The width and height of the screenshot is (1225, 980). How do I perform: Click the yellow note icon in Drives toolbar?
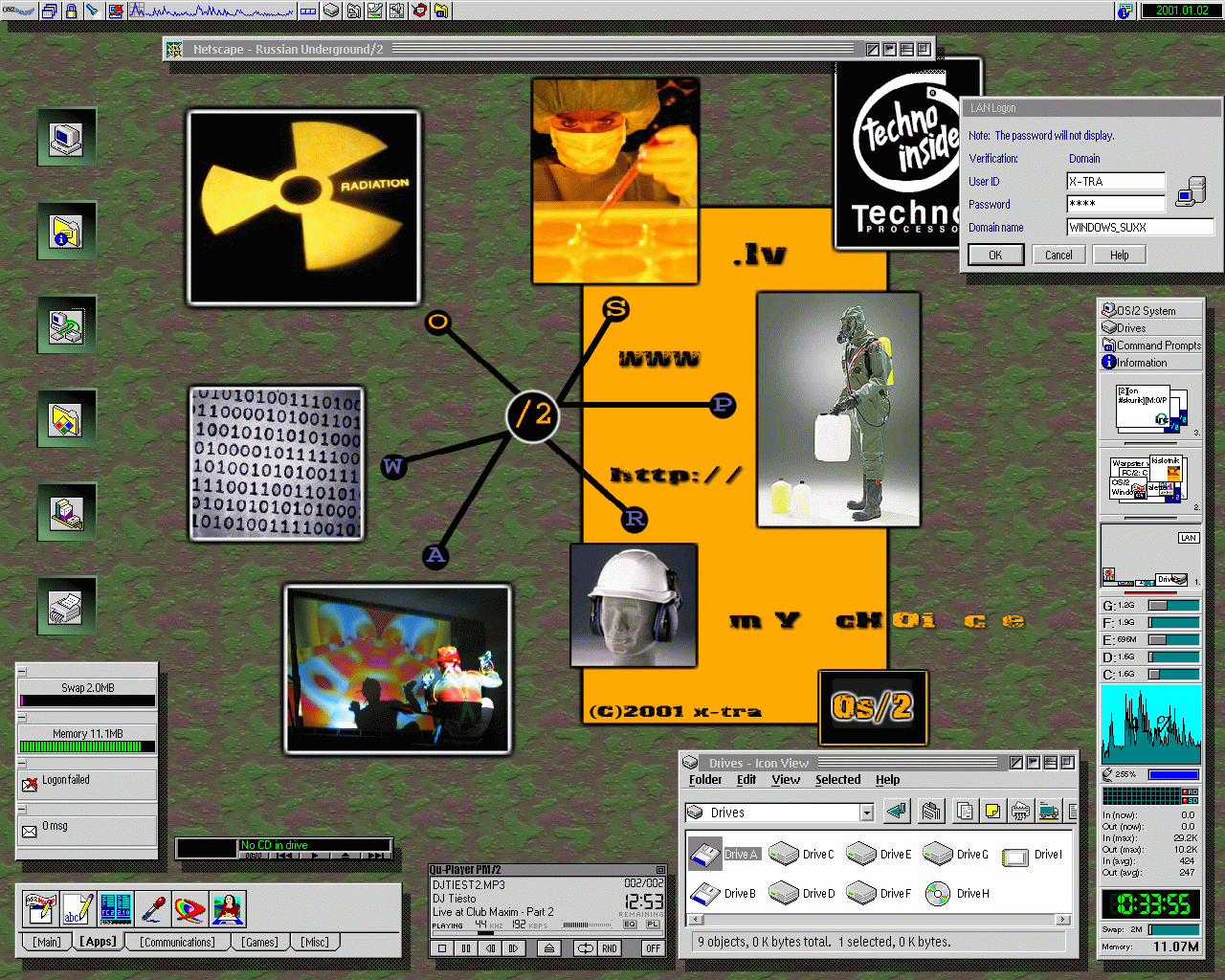click(x=992, y=812)
